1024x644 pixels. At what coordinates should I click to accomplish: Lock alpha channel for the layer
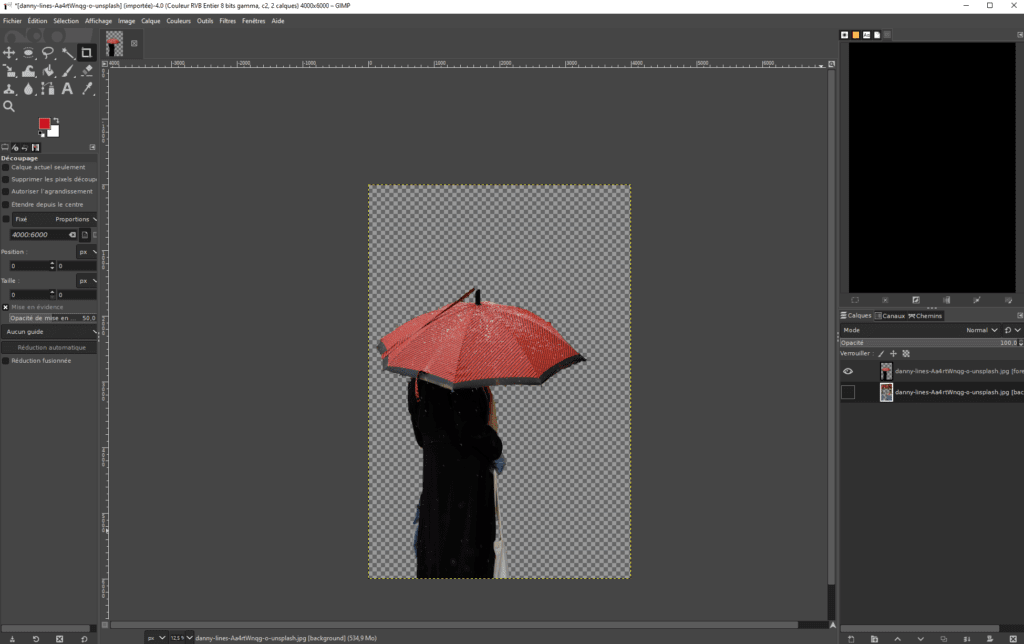[906, 353]
